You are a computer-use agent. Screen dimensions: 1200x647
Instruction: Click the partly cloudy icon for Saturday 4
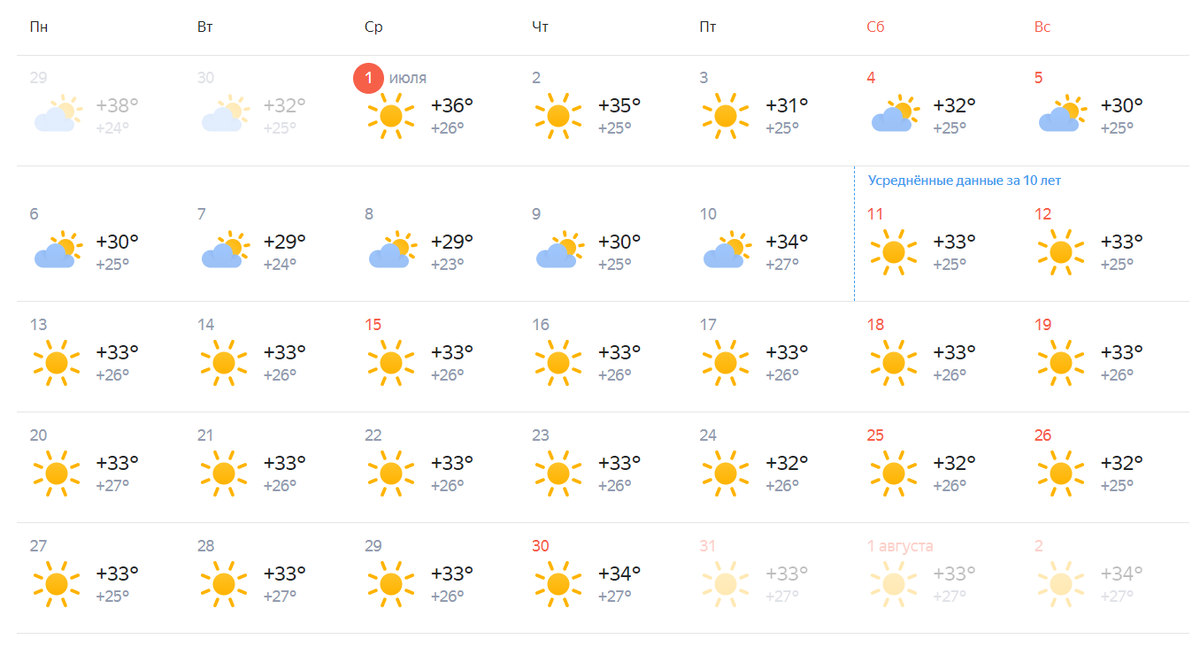pyautogui.click(x=894, y=116)
